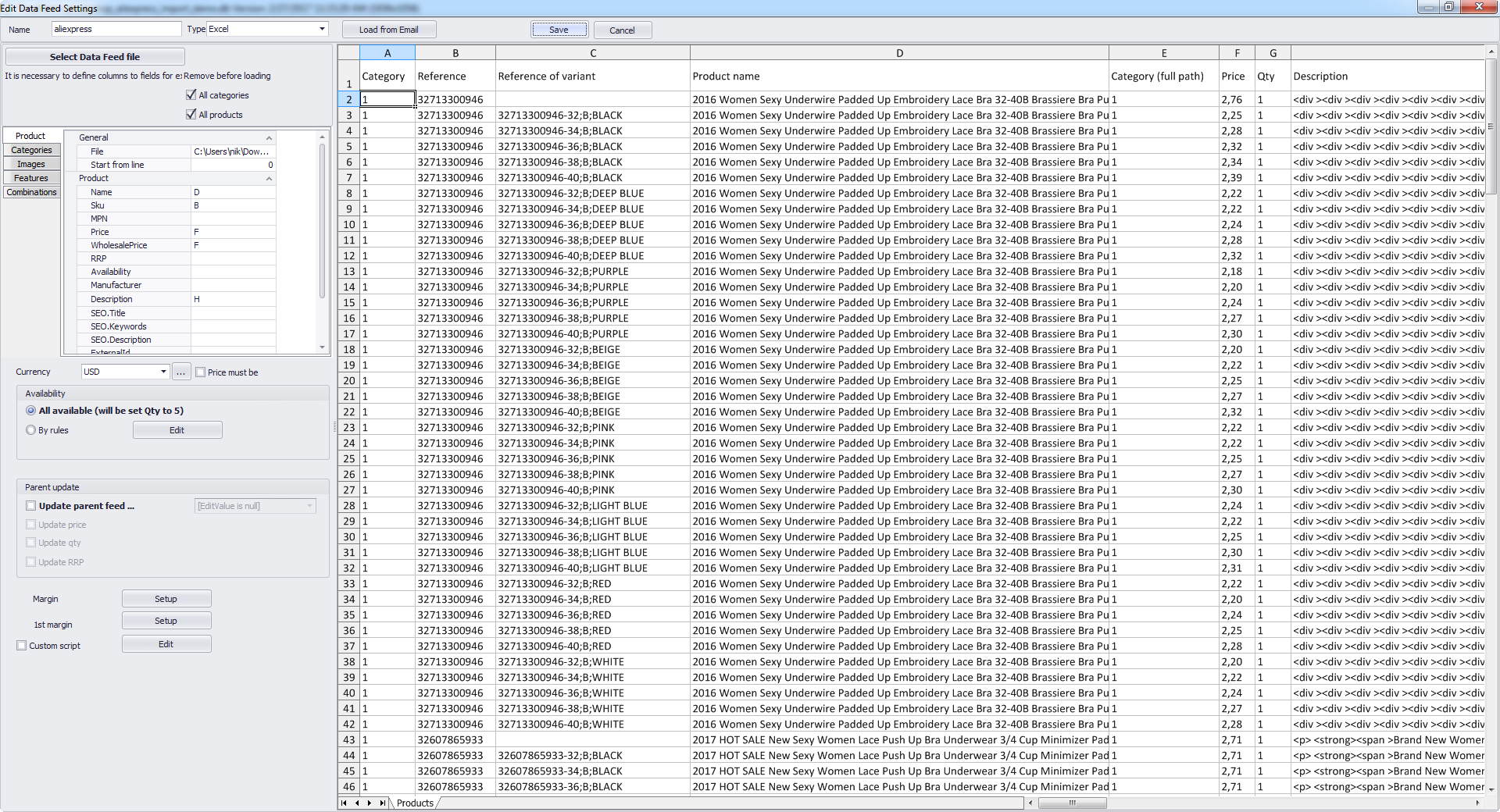
Task: Save the data feed settings
Action: click(x=559, y=30)
